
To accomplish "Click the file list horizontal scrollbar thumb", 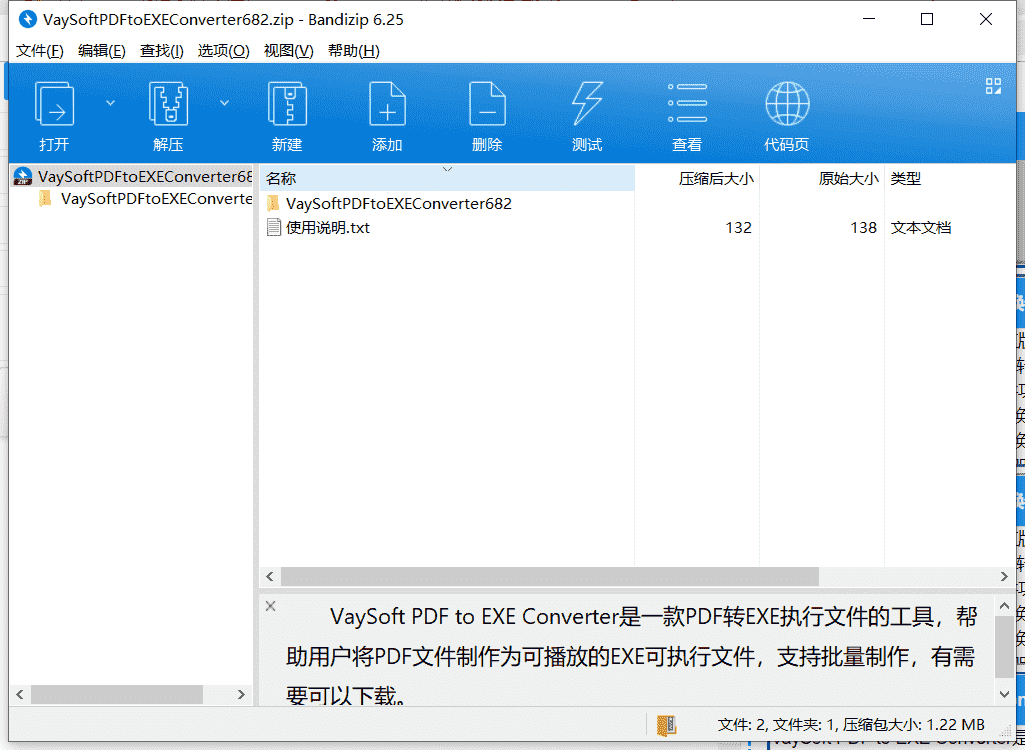I will click(x=549, y=576).
